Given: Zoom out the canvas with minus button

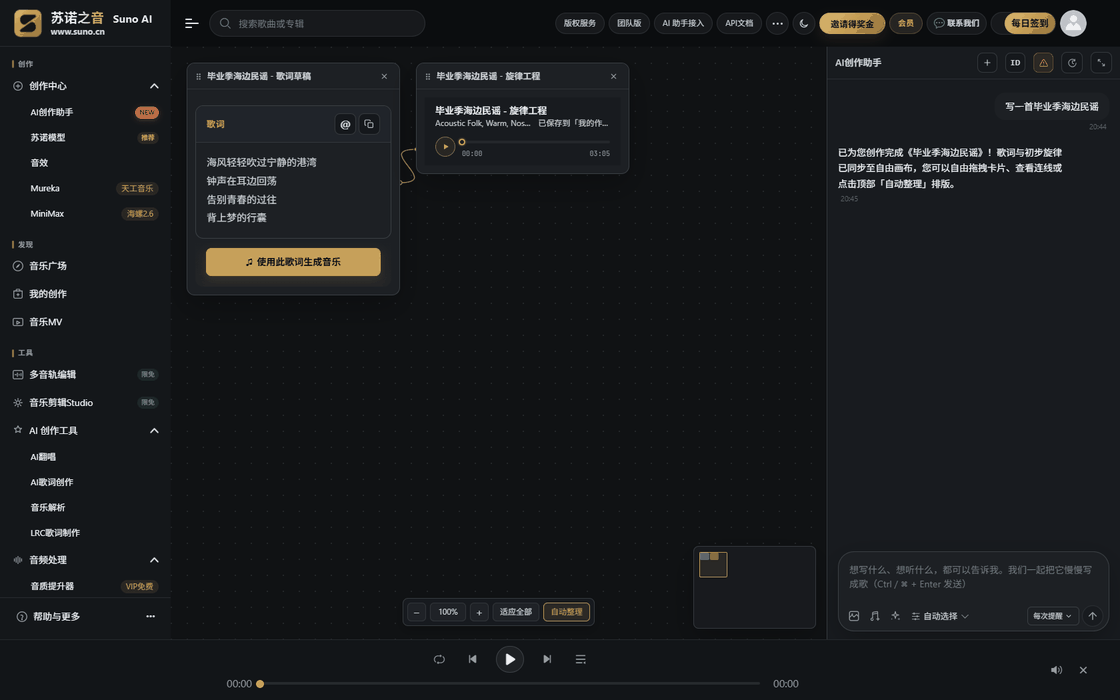Looking at the screenshot, I should tap(416, 612).
